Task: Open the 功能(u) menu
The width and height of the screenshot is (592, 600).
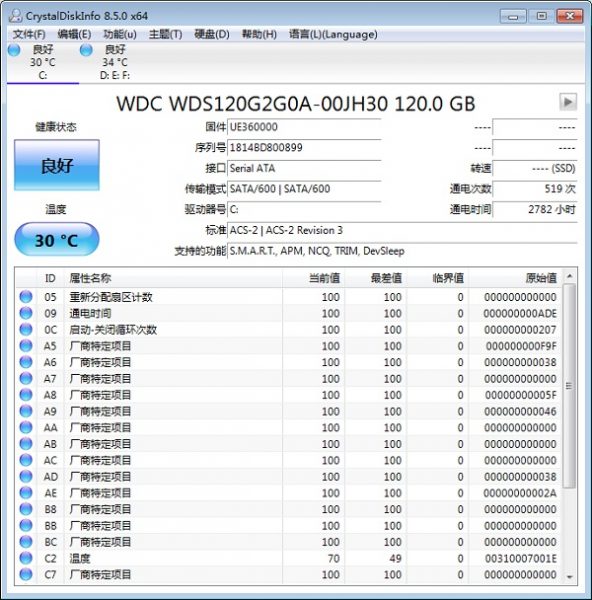Action: click(120, 34)
